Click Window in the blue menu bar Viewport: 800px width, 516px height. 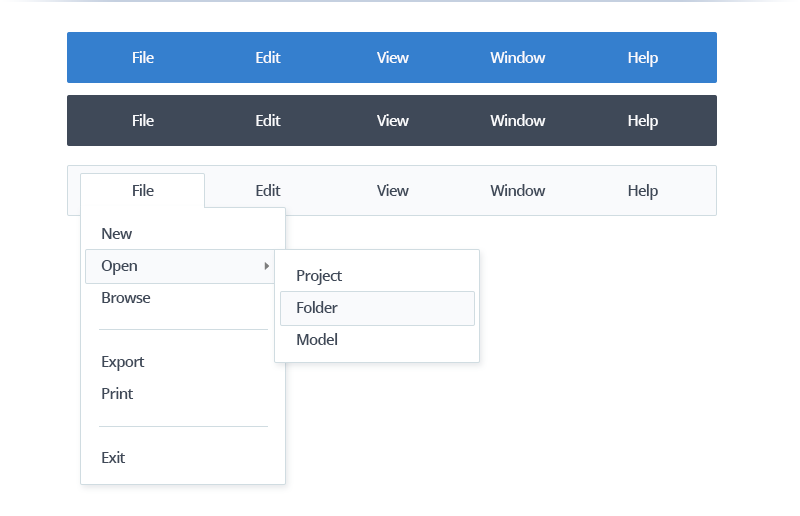pyautogui.click(x=518, y=58)
